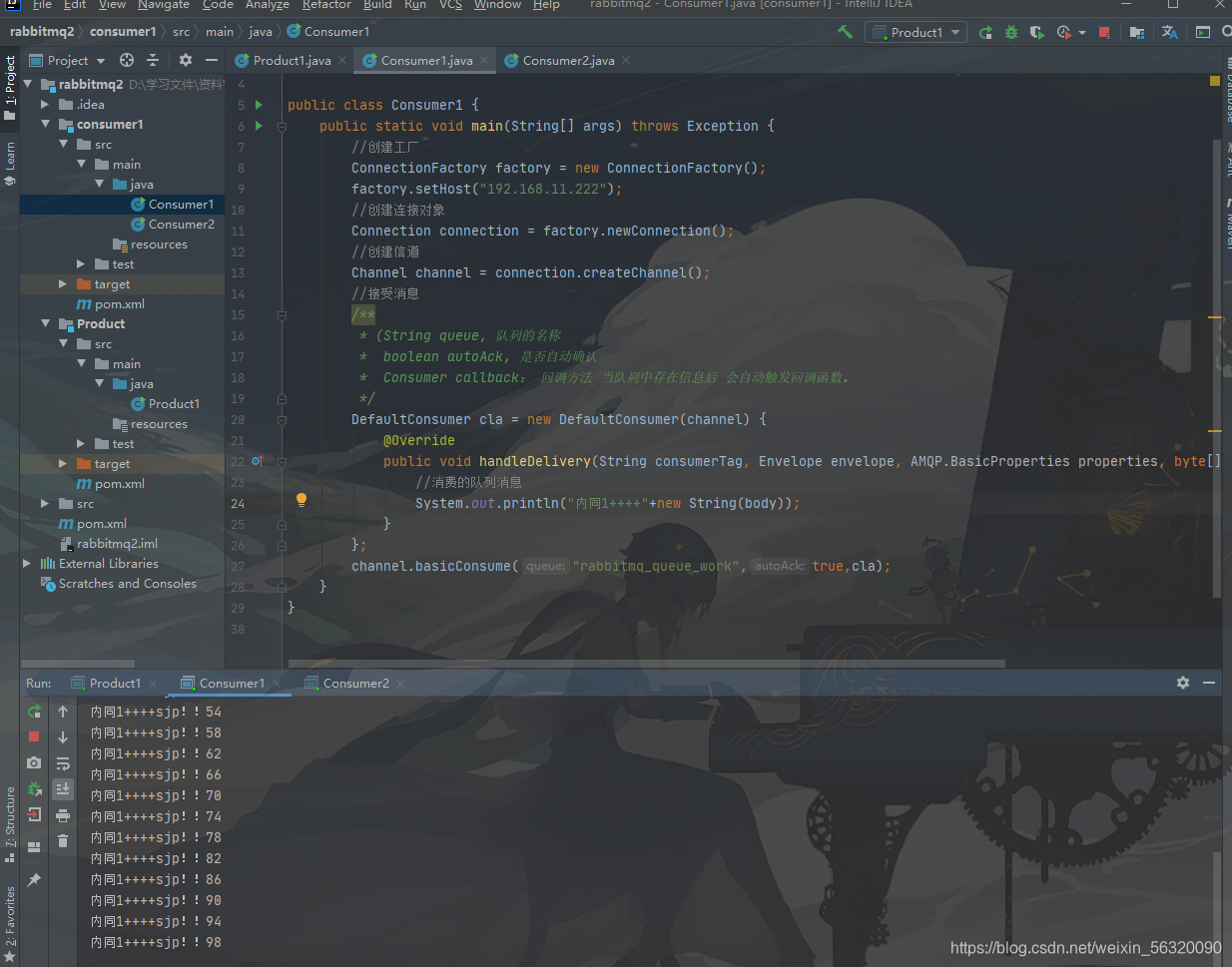Expand the target folder under consumer1
Viewport: 1232px width, 967px height.
pyautogui.click(x=63, y=283)
